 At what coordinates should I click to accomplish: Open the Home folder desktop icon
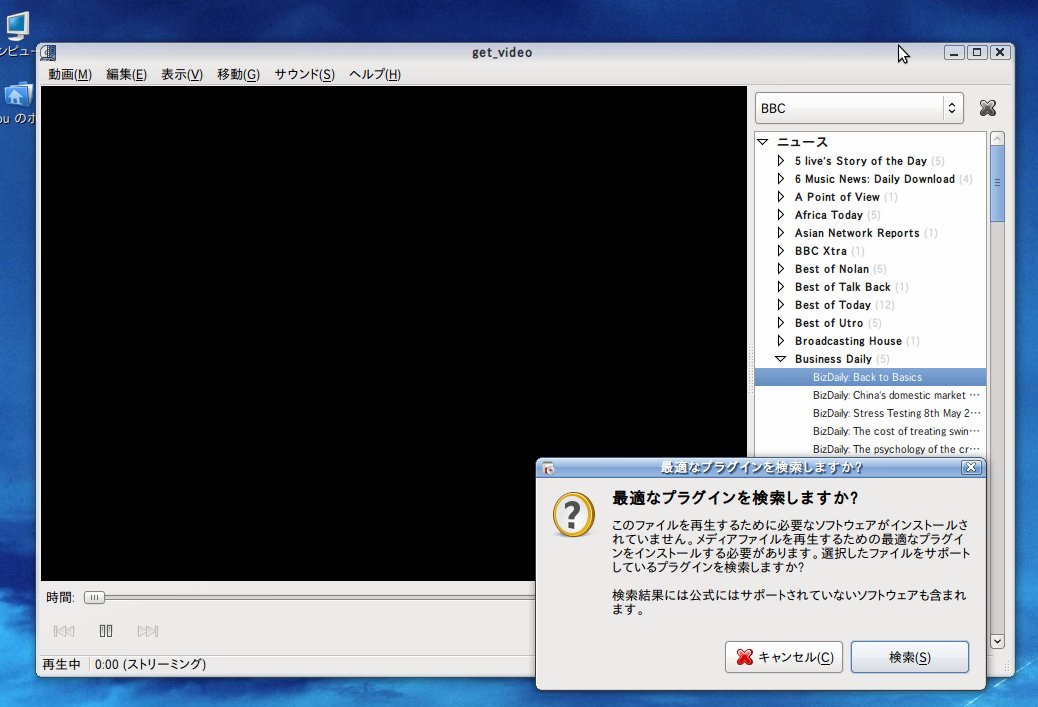[x=17, y=96]
